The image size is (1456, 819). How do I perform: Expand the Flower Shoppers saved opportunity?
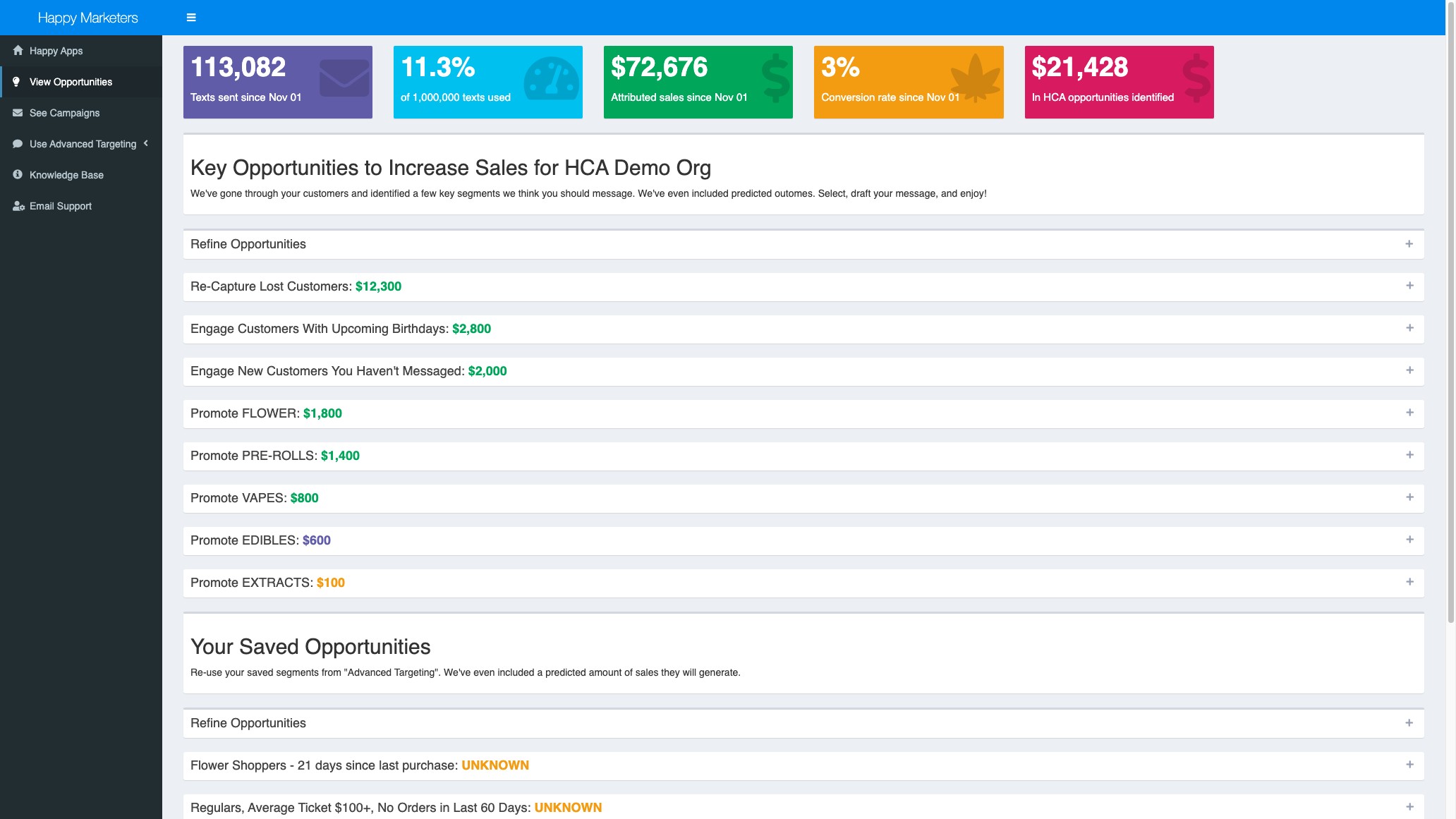(x=1409, y=765)
